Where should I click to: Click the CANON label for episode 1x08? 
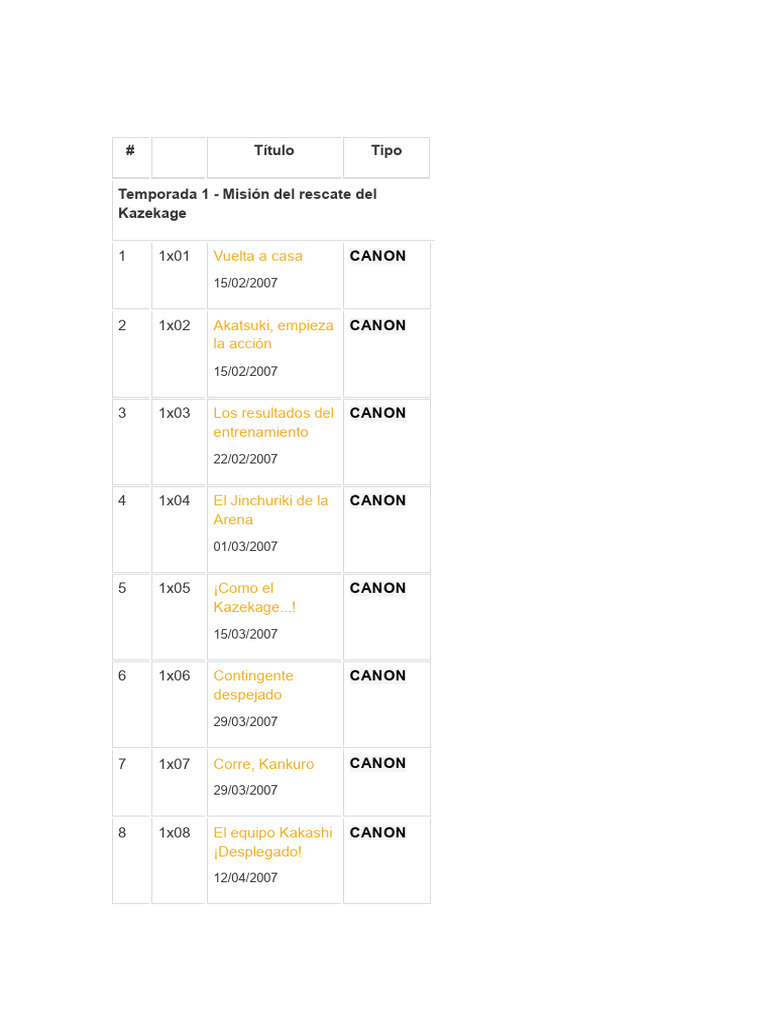click(378, 833)
